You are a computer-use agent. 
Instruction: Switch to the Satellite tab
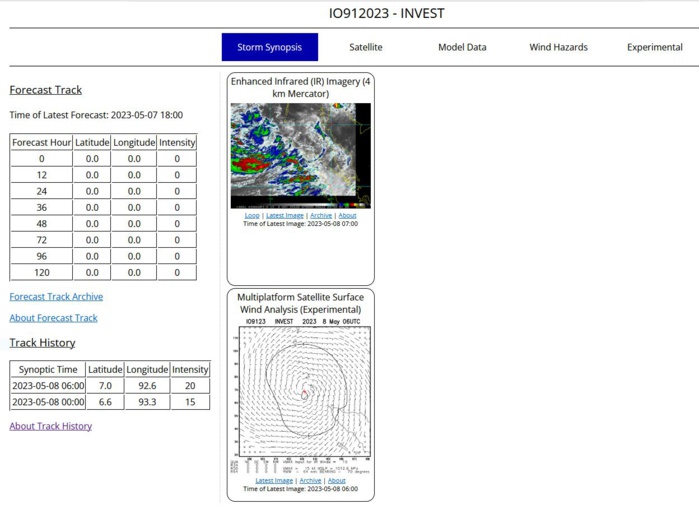[365, 47]
